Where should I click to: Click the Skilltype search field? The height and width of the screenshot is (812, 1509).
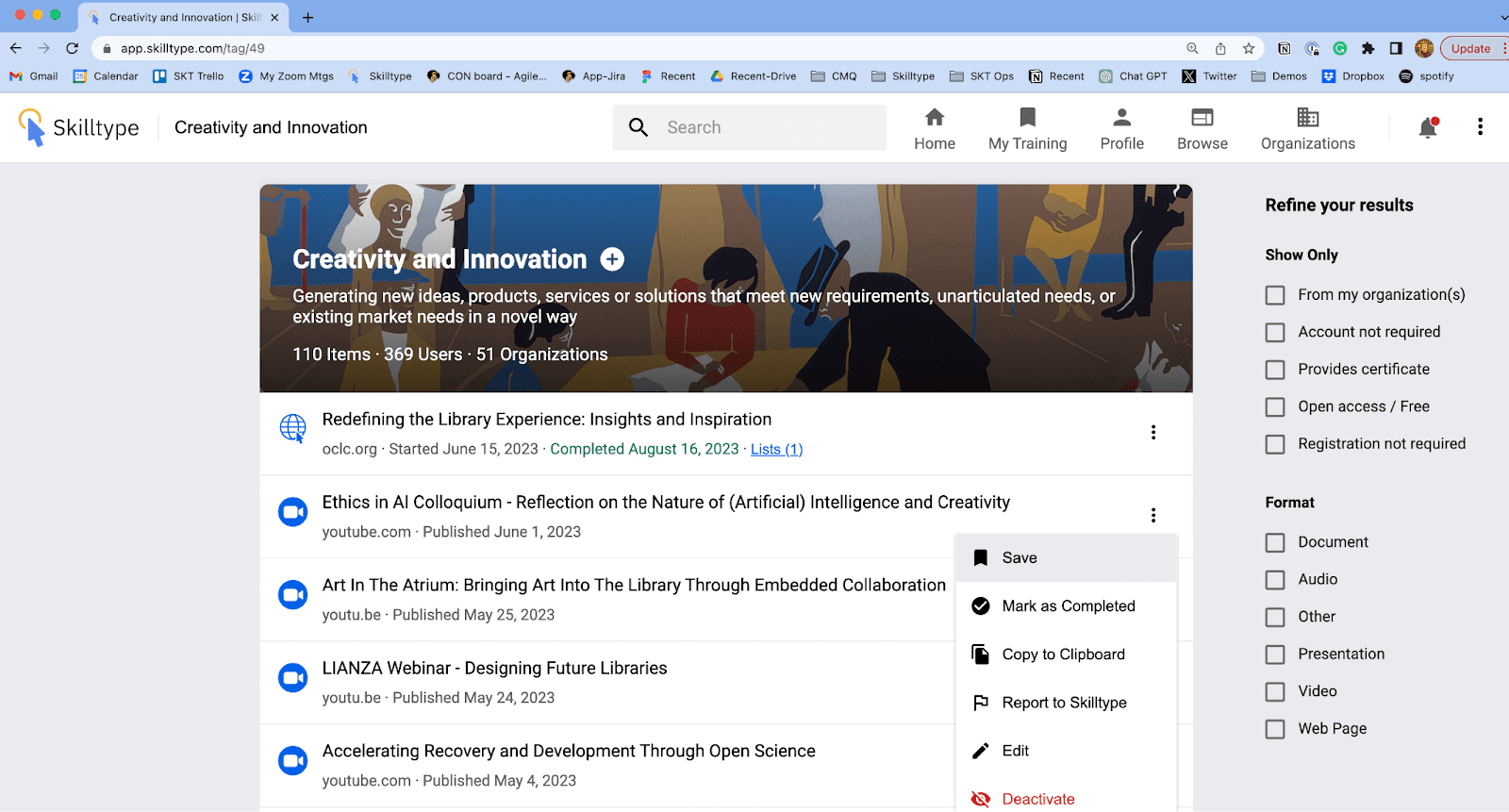point(750,127)
